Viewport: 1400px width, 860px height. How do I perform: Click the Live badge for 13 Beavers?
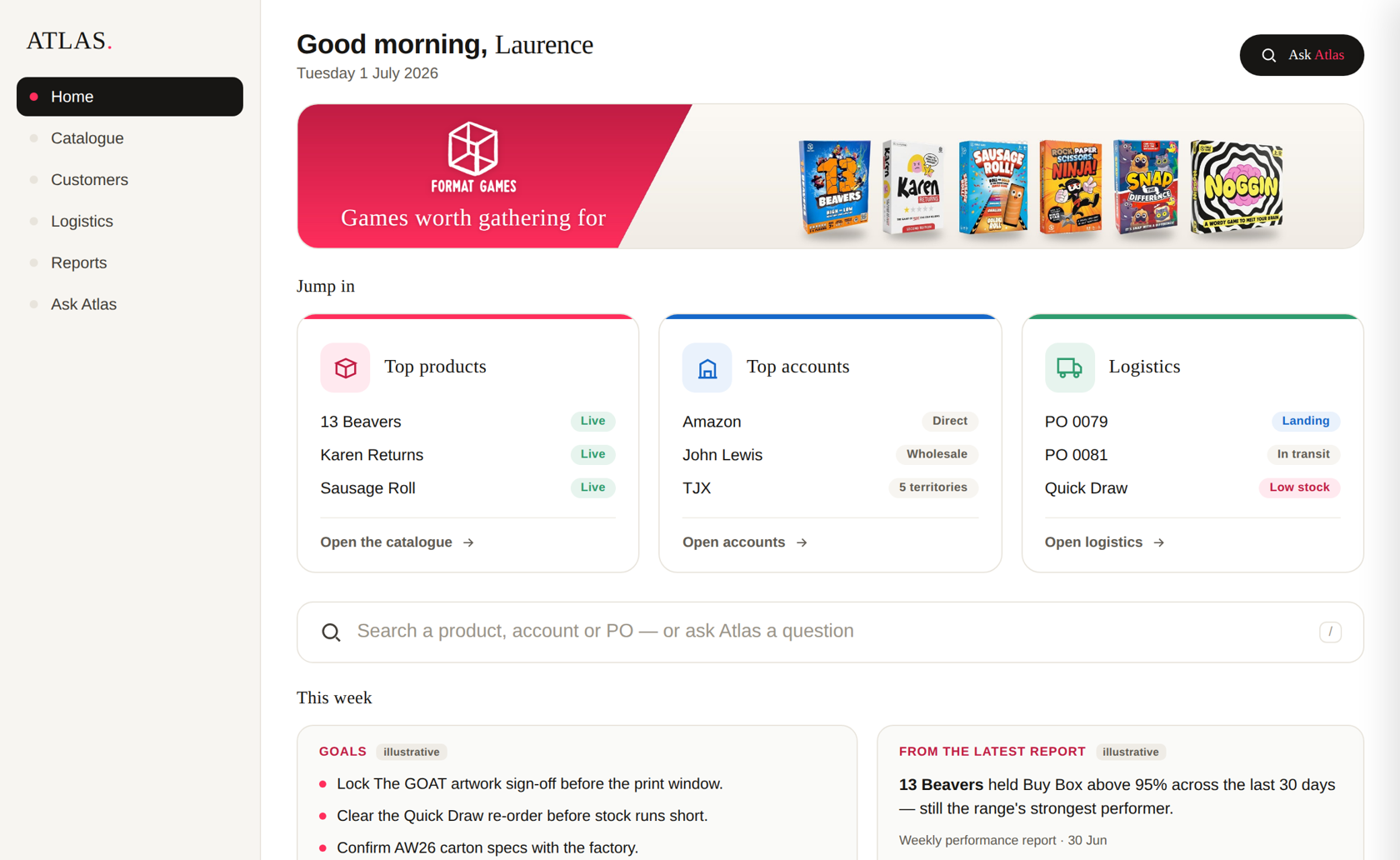[x=592, y=421]
